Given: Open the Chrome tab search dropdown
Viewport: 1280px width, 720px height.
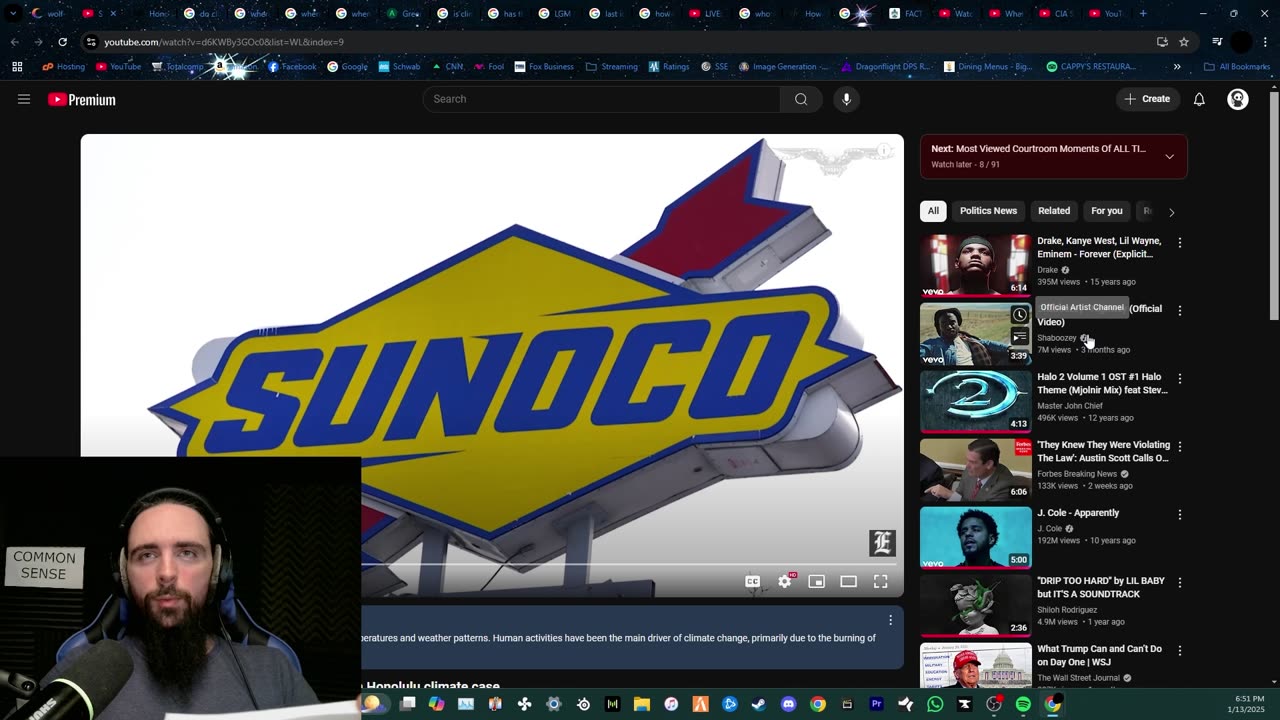Looking at the screenshot, I should (x=12, y=14).
